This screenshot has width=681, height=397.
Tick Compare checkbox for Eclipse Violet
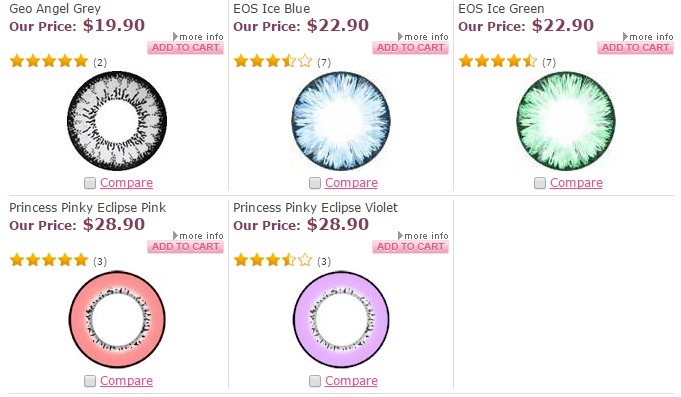pos(315,381)
